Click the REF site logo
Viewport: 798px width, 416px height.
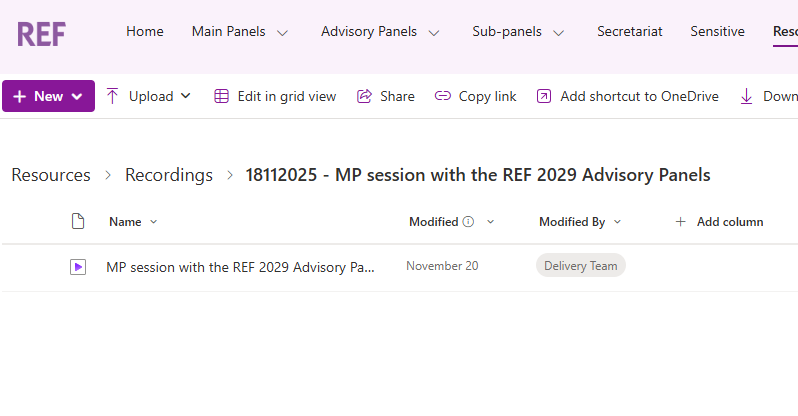point(41,32)
